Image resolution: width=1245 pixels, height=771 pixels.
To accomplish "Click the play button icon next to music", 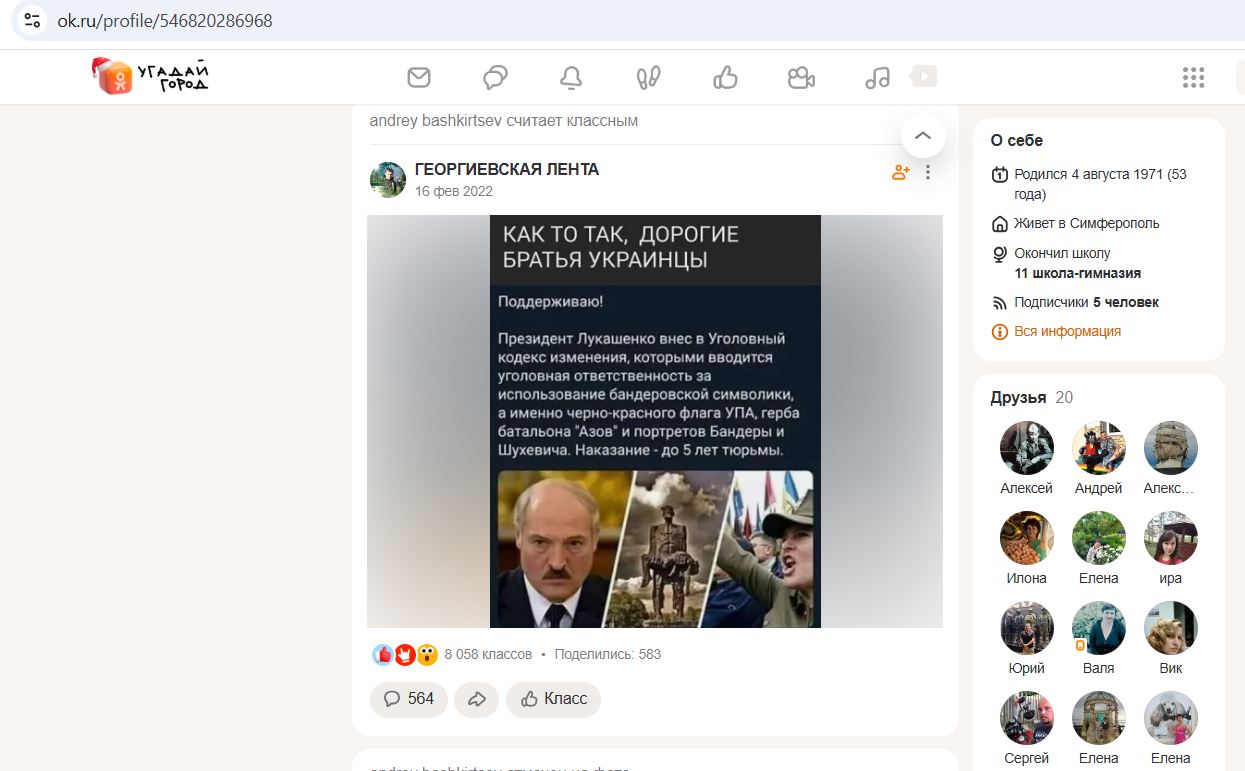I will pos(924,76).
